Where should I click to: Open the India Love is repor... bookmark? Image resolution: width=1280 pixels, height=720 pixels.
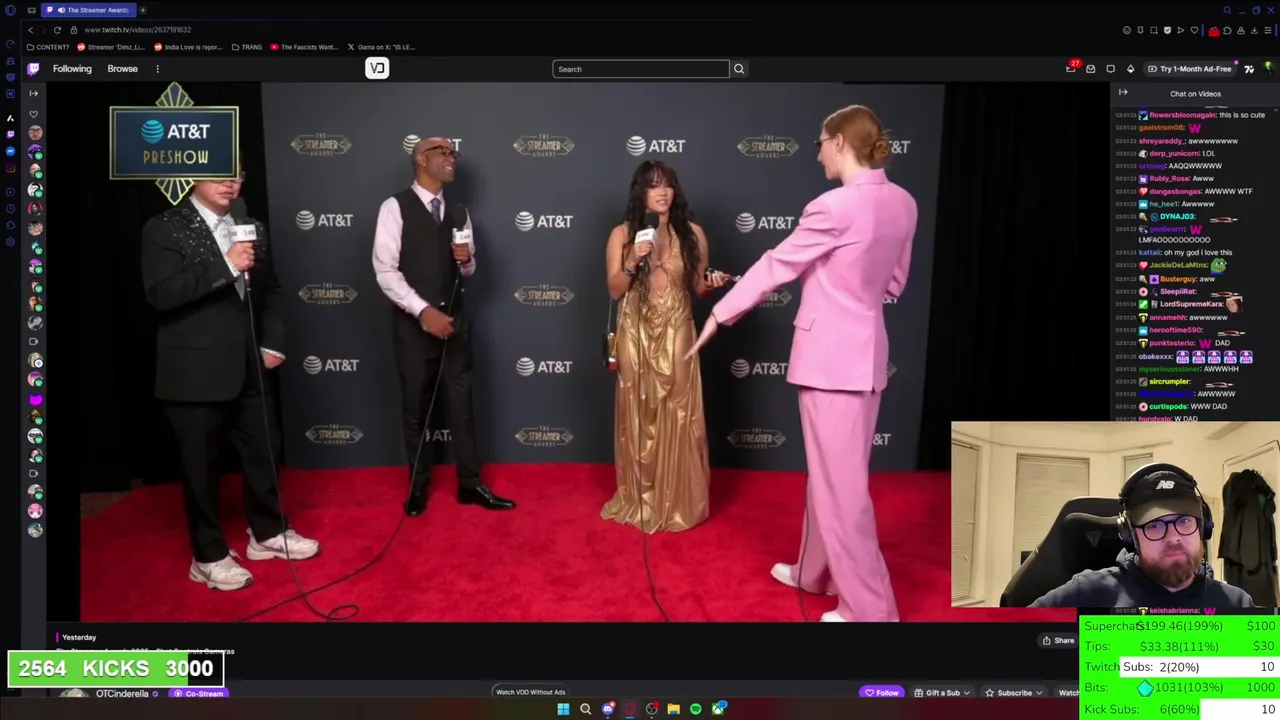tap(188, 47)
